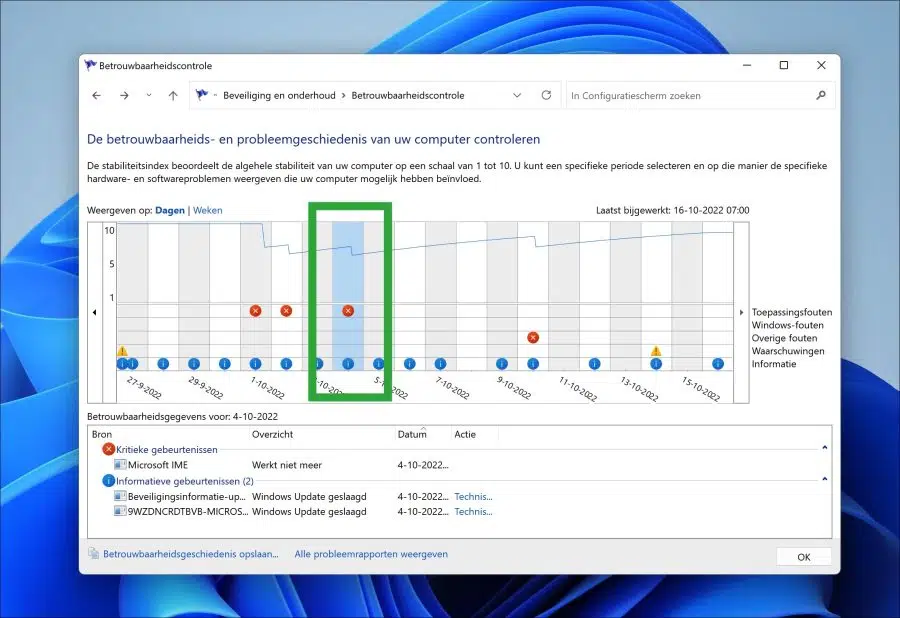Open Alle probleemrapporten weergeven link

pos(371,554)
